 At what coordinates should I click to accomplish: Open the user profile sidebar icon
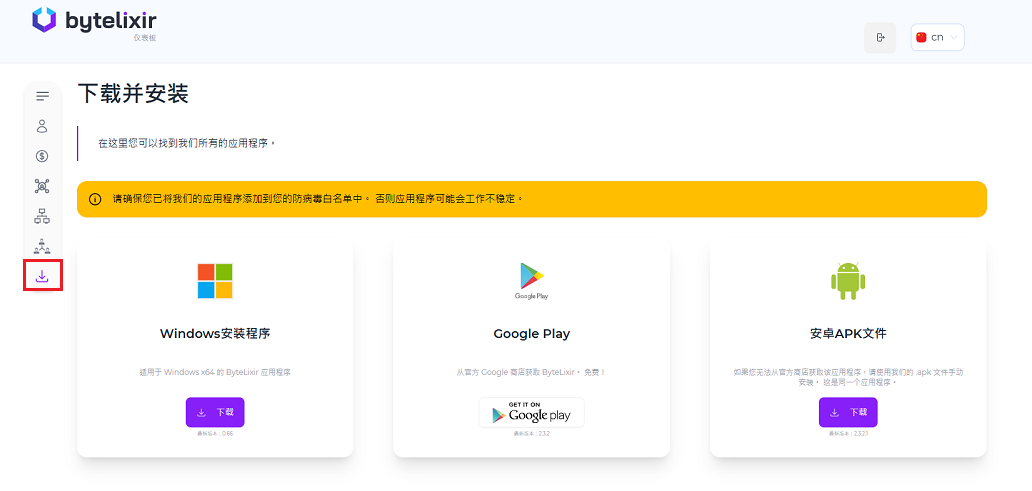(42, 126)
